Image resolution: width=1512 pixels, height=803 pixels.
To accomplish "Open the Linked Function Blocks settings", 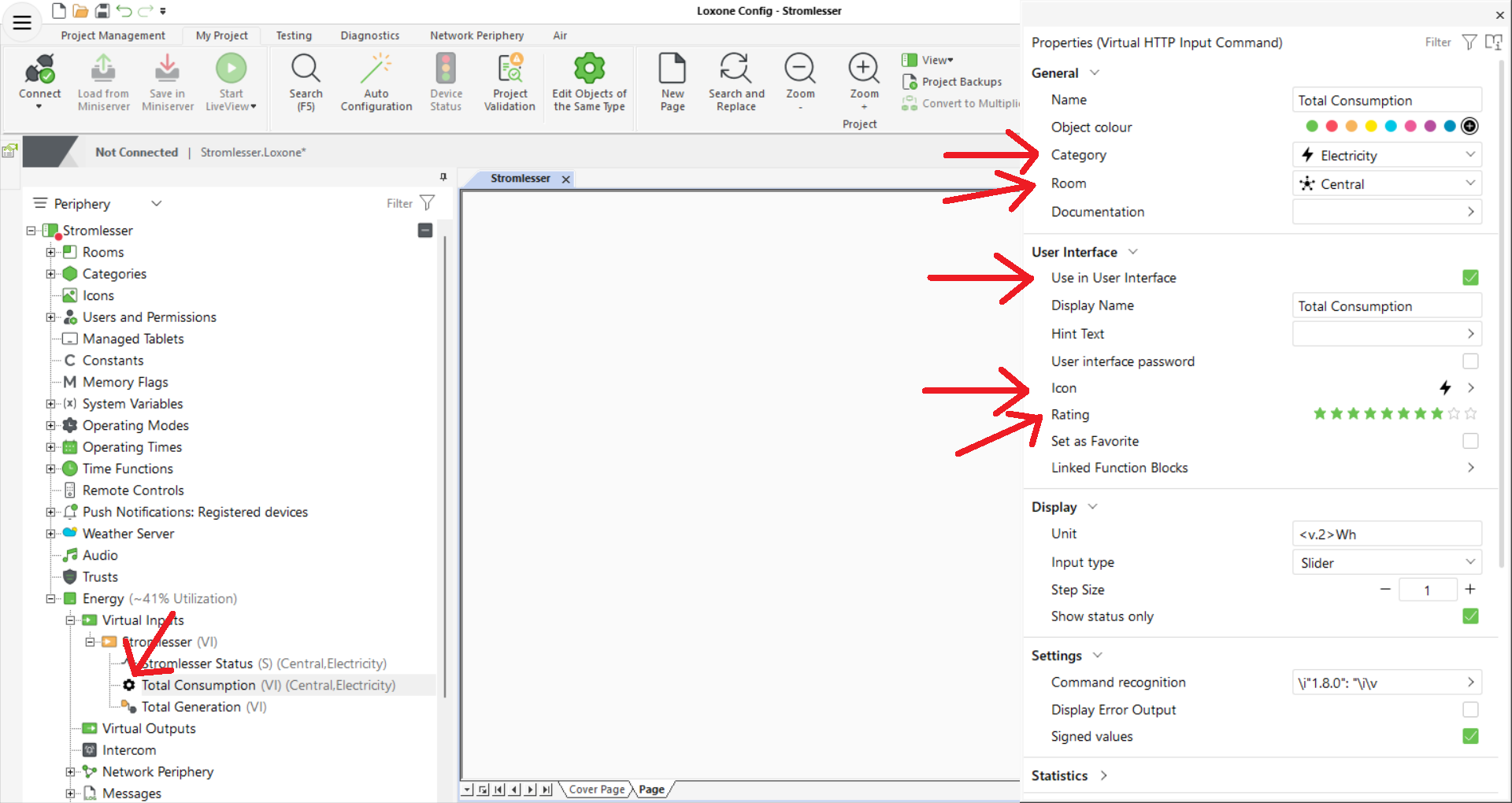I will coord(1469,467).
